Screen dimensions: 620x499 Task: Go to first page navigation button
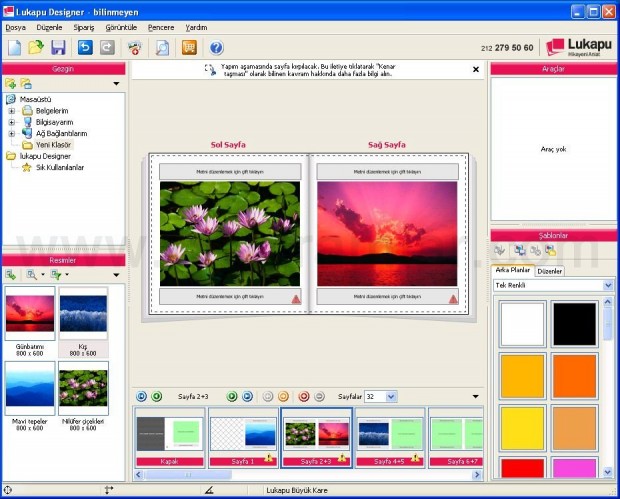click(x=141, y=396)
